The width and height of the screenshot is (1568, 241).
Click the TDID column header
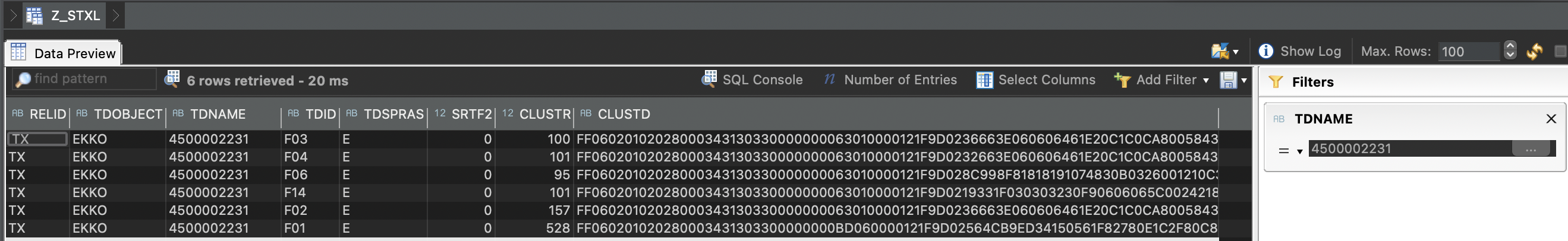click(310, 115)
